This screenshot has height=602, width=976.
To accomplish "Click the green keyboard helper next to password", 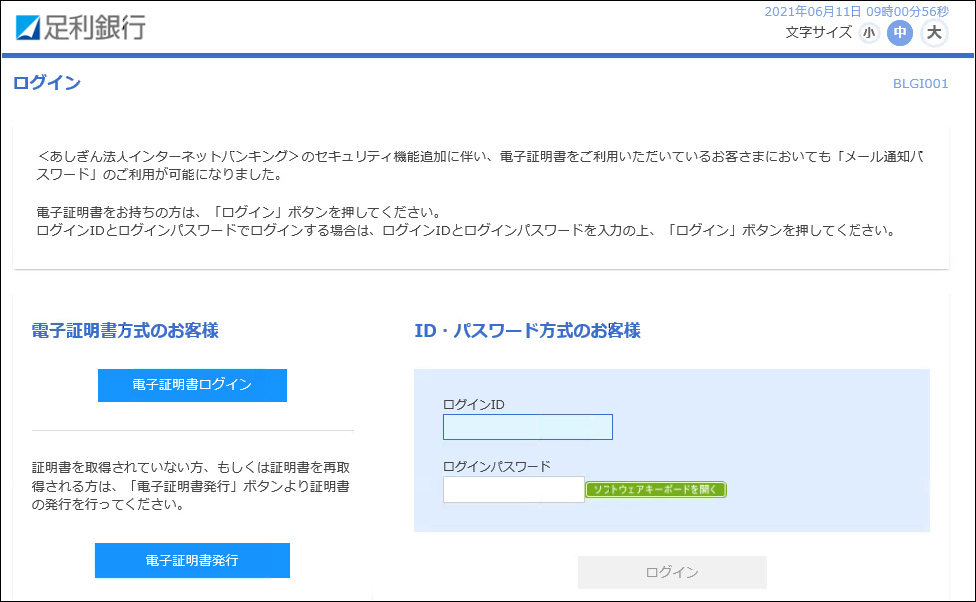I will pyautogui.click(x=657, y=489).
